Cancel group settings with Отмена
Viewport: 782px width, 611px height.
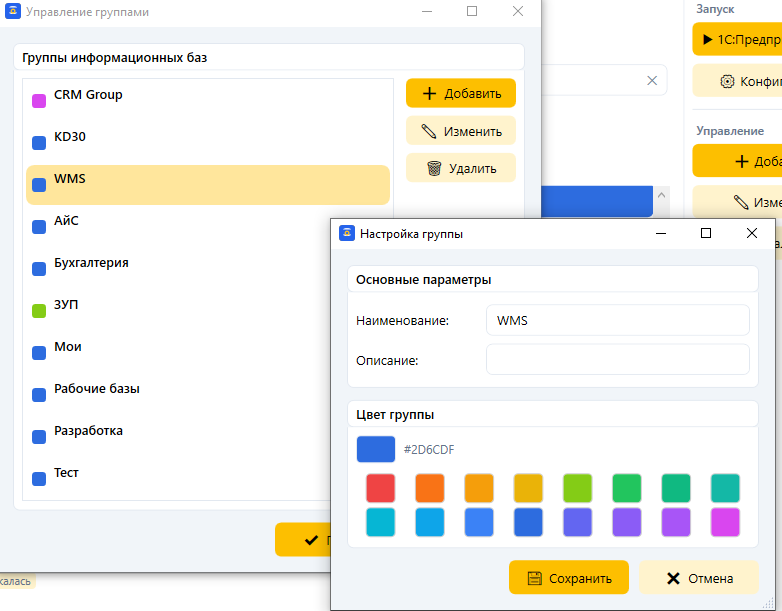click(x=699, y=578)
